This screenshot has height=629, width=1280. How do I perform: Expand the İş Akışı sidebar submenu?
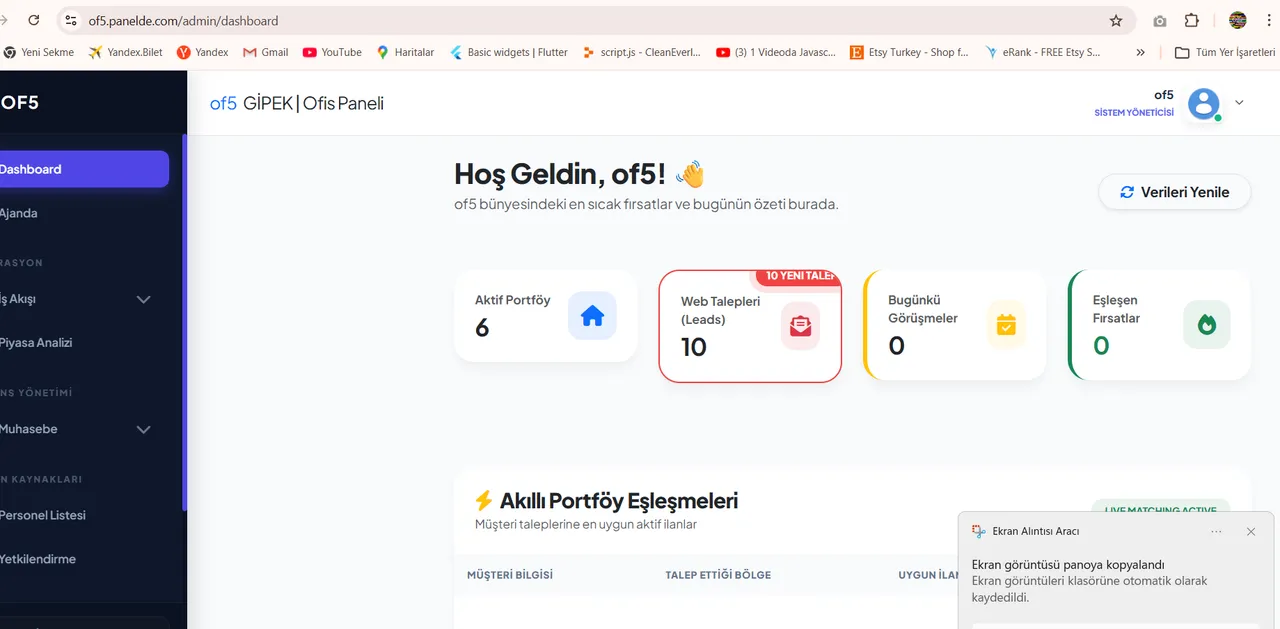(143, 299)
